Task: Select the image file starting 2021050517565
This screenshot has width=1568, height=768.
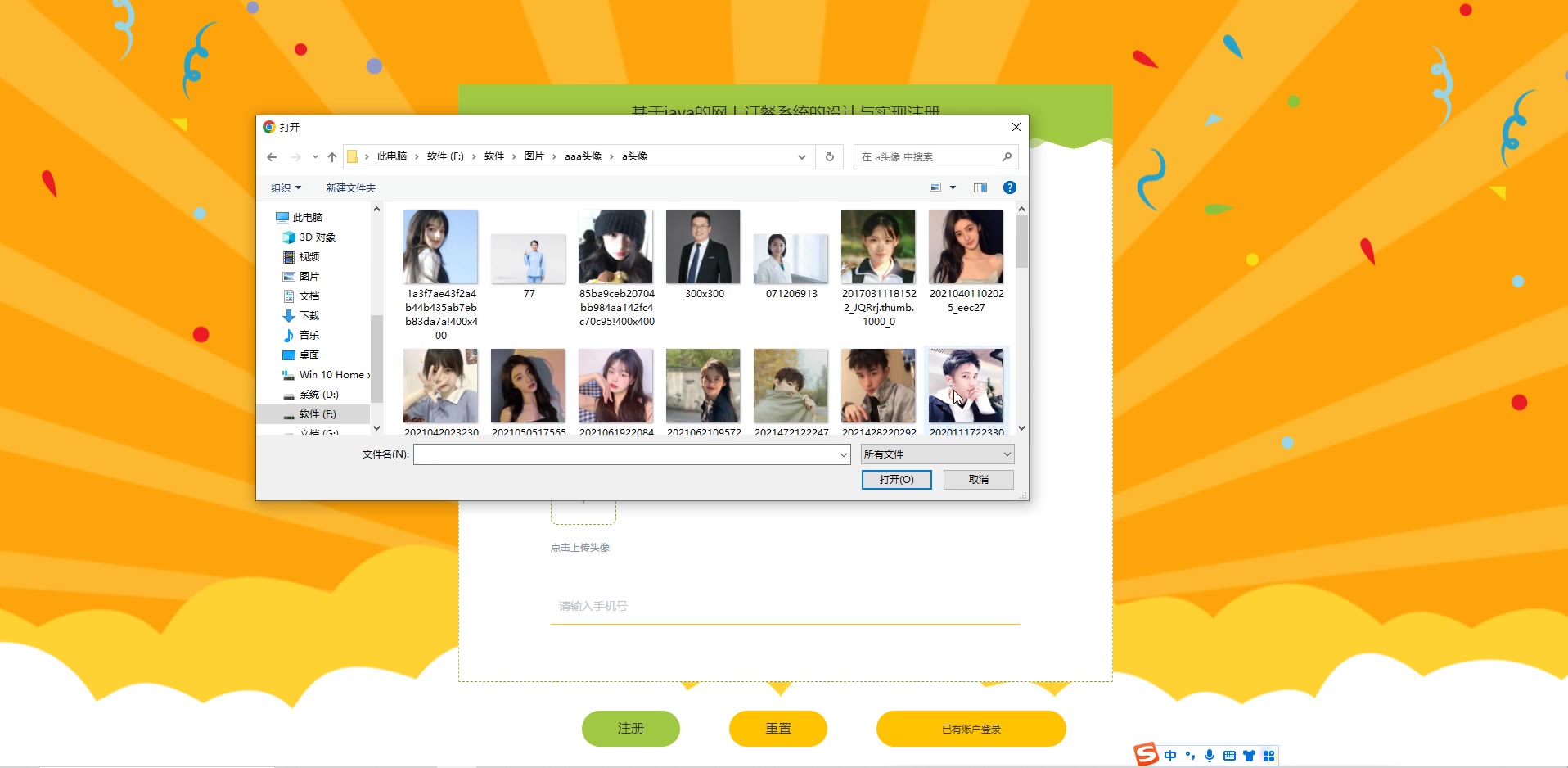Action: [x=529, y=391]
